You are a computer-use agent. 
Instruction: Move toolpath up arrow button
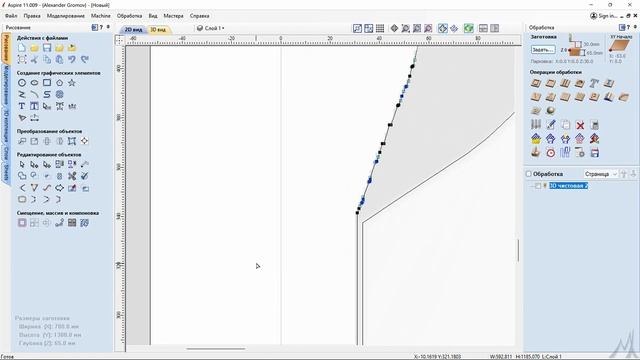(x=624, y=174)
